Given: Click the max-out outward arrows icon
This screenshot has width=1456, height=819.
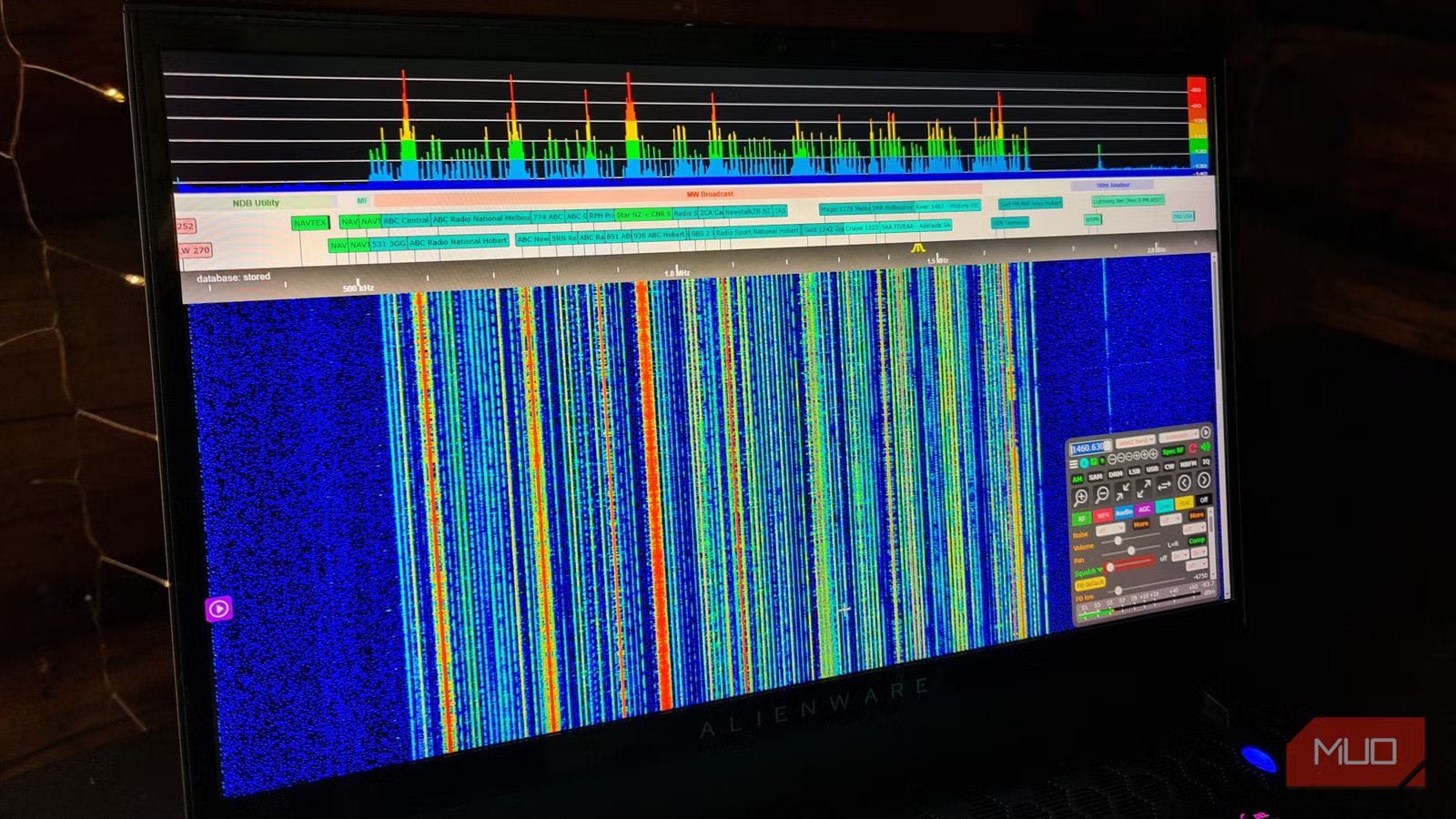Looking at the screenshot, I should coord(1144,489).
